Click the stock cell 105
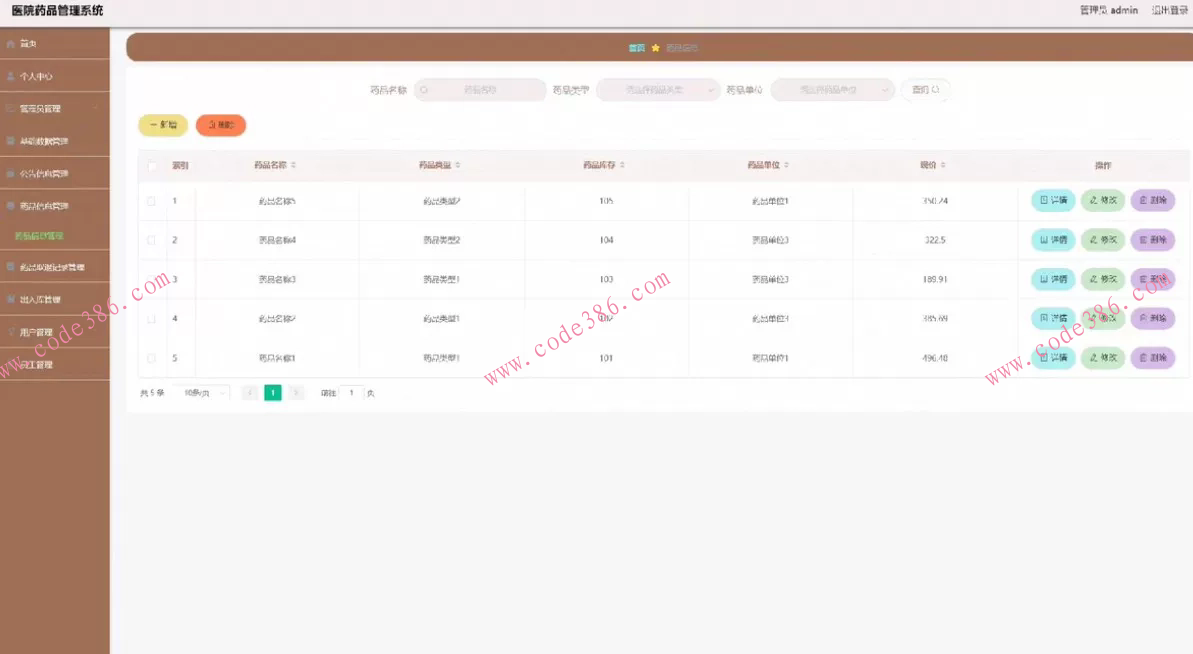 click(x=606, y=202)
